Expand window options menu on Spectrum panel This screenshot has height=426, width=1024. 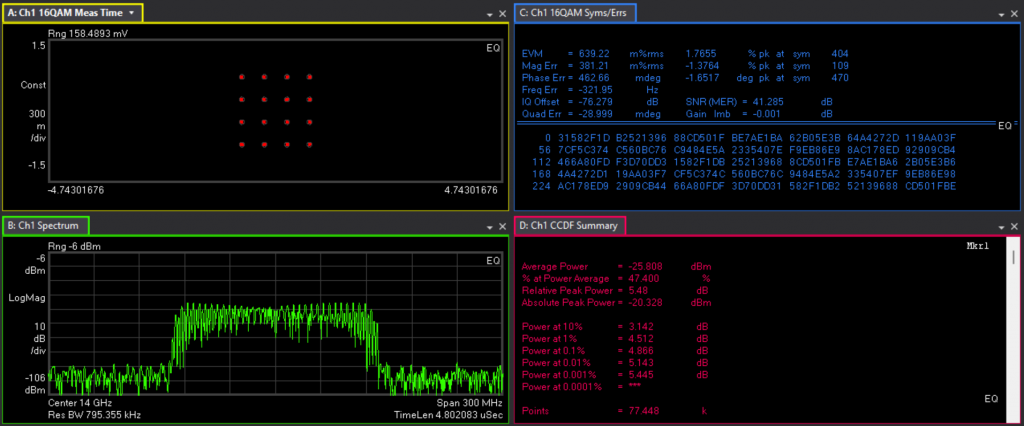point(490,228)
